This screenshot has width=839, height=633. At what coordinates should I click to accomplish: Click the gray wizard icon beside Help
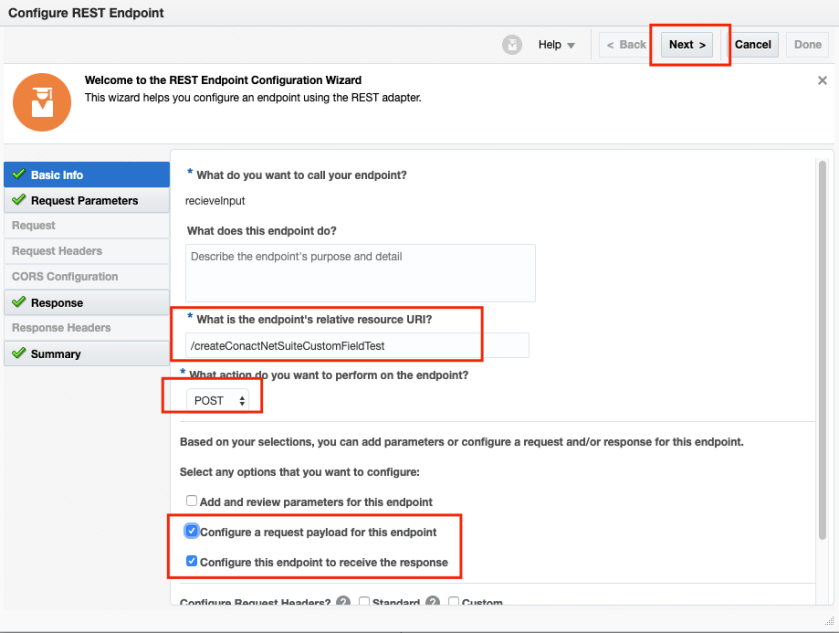(x=512, y=45)
